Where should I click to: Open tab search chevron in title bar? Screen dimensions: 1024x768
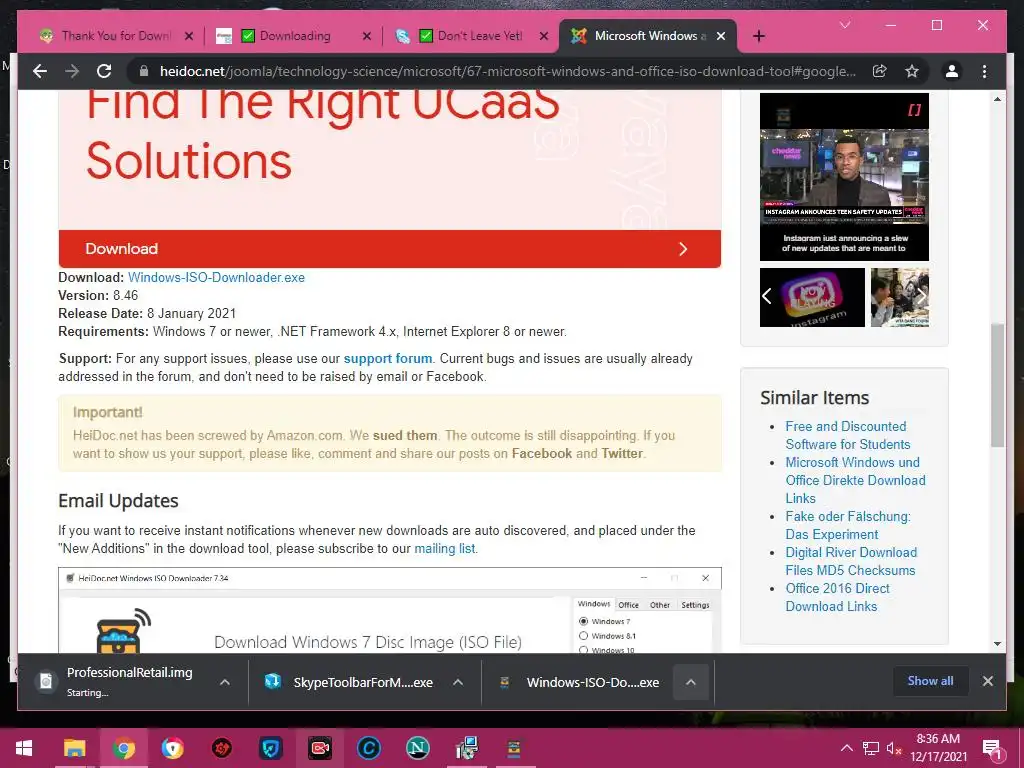[845, 25]
